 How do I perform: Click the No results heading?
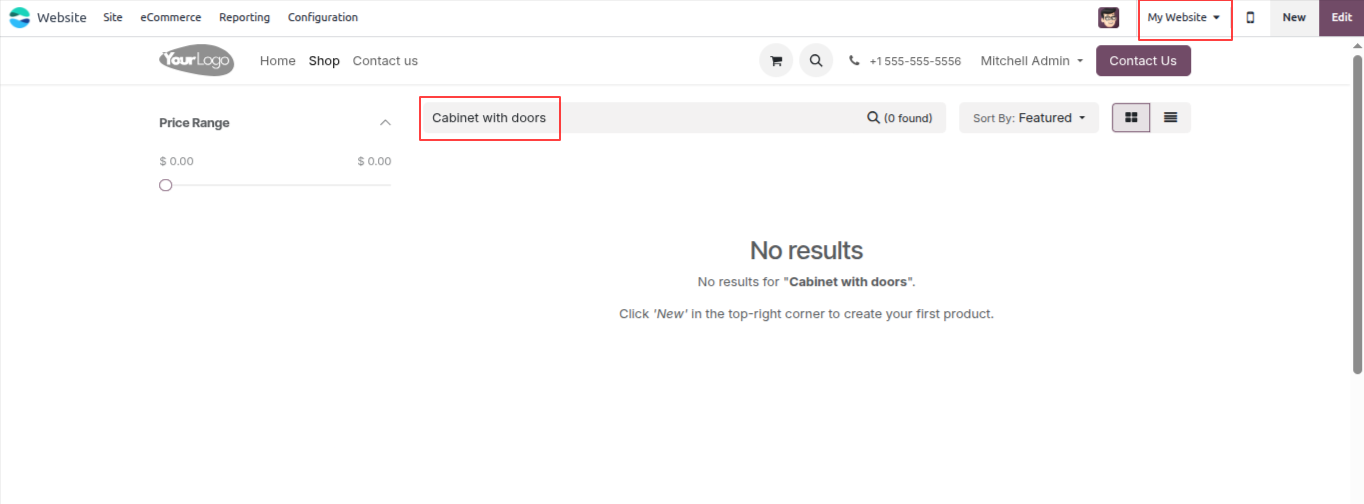806,250
